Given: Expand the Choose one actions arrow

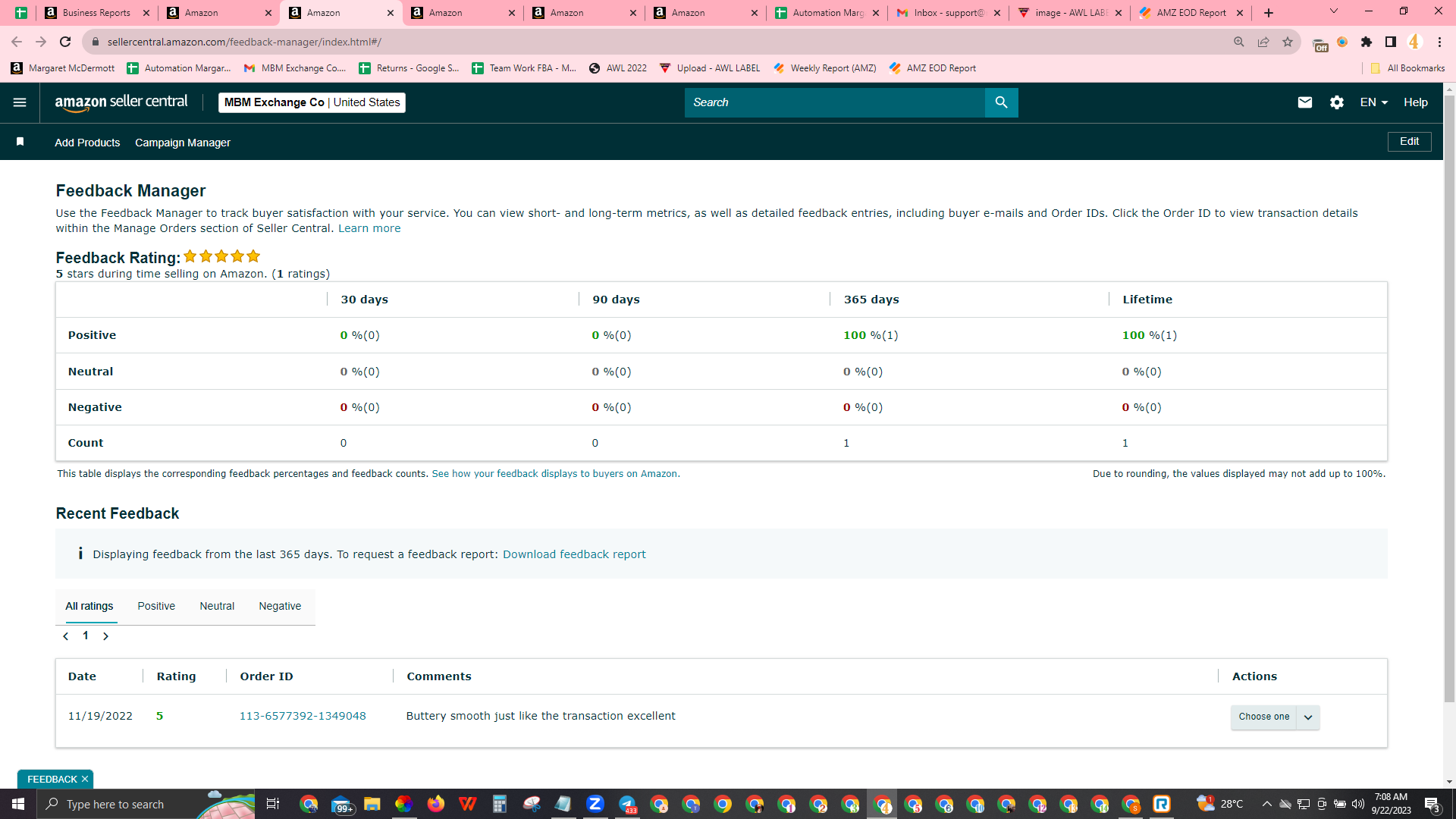Looking at the screenshot, I should click(x=1308, y=717).
